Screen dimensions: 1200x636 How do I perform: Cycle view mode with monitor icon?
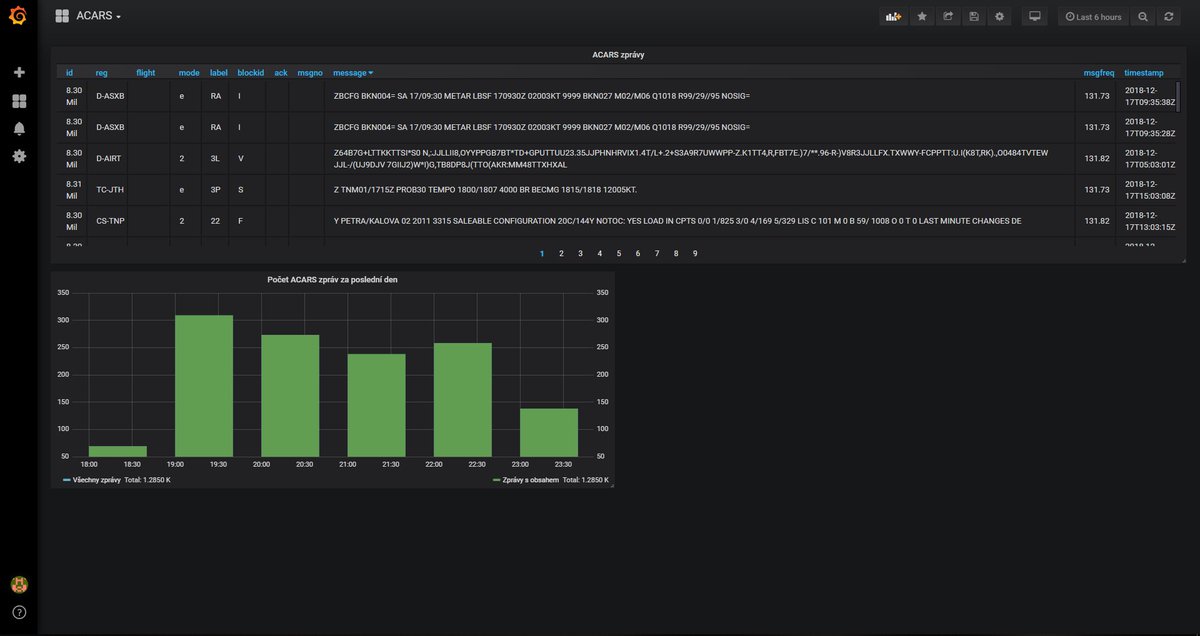[x=1035, y=17]
